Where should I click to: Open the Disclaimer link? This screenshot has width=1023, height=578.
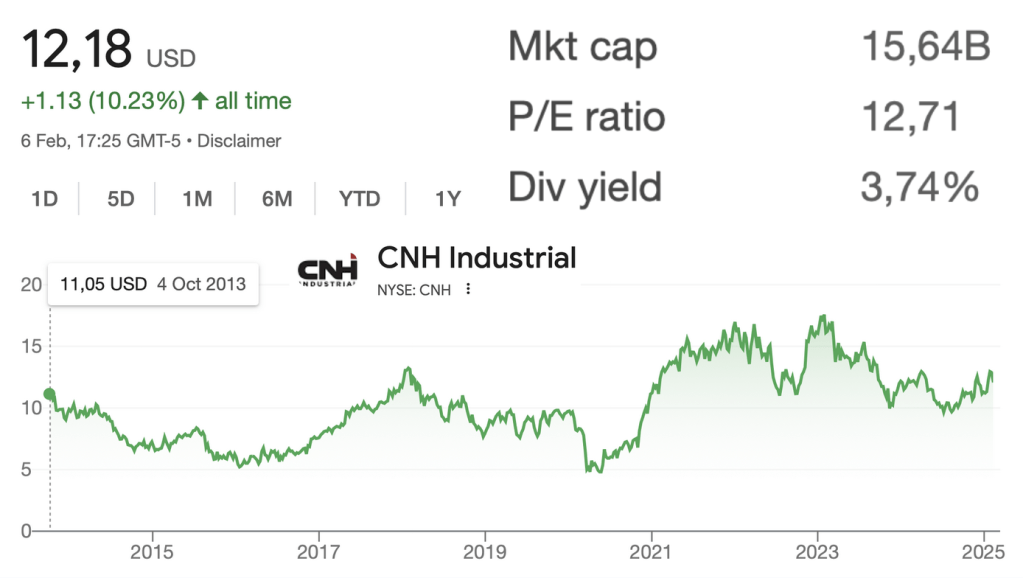point(239,141)
